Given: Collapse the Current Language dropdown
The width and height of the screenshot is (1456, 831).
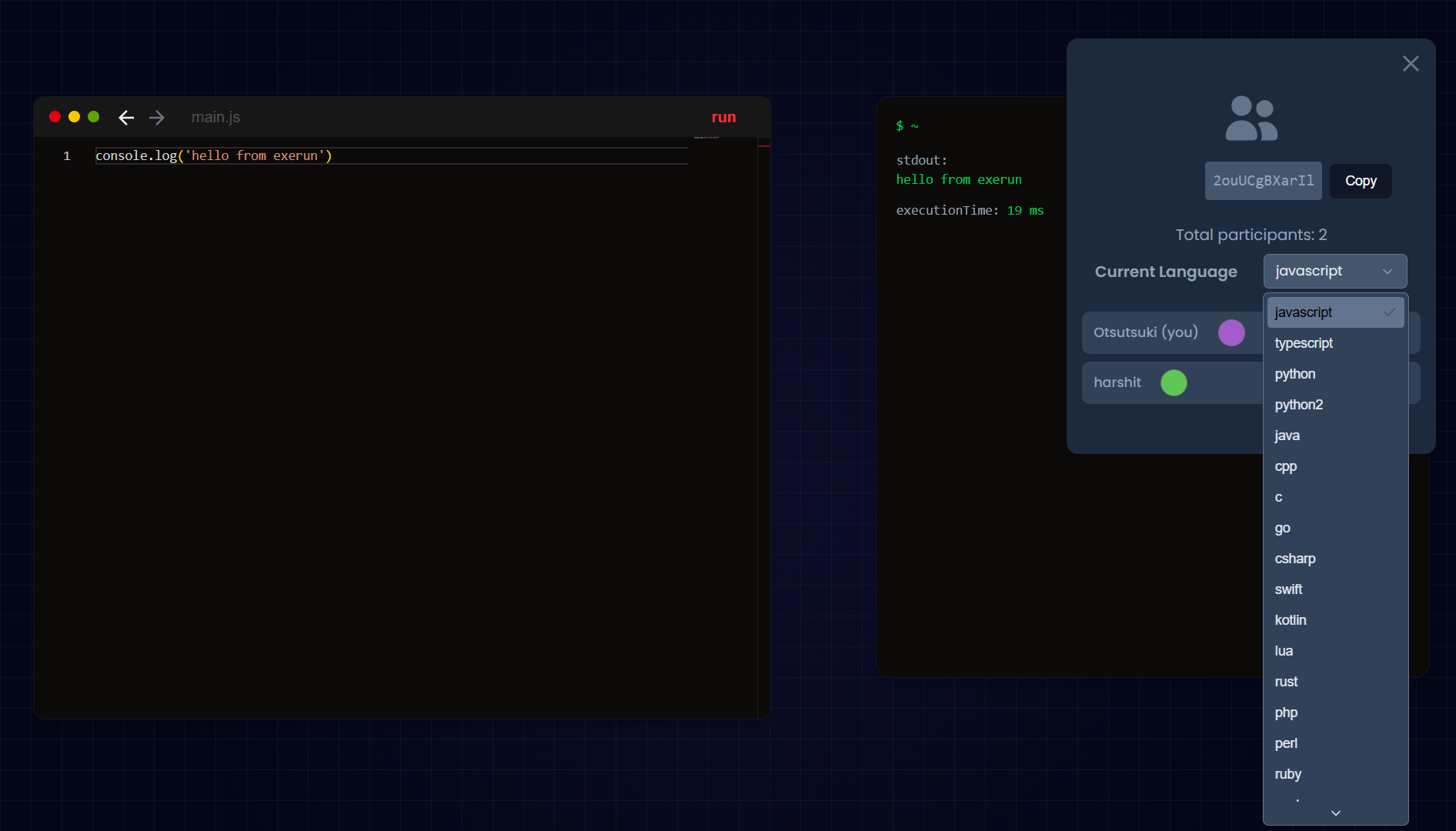Looking at the screenshot, I should pos(1334,272).
